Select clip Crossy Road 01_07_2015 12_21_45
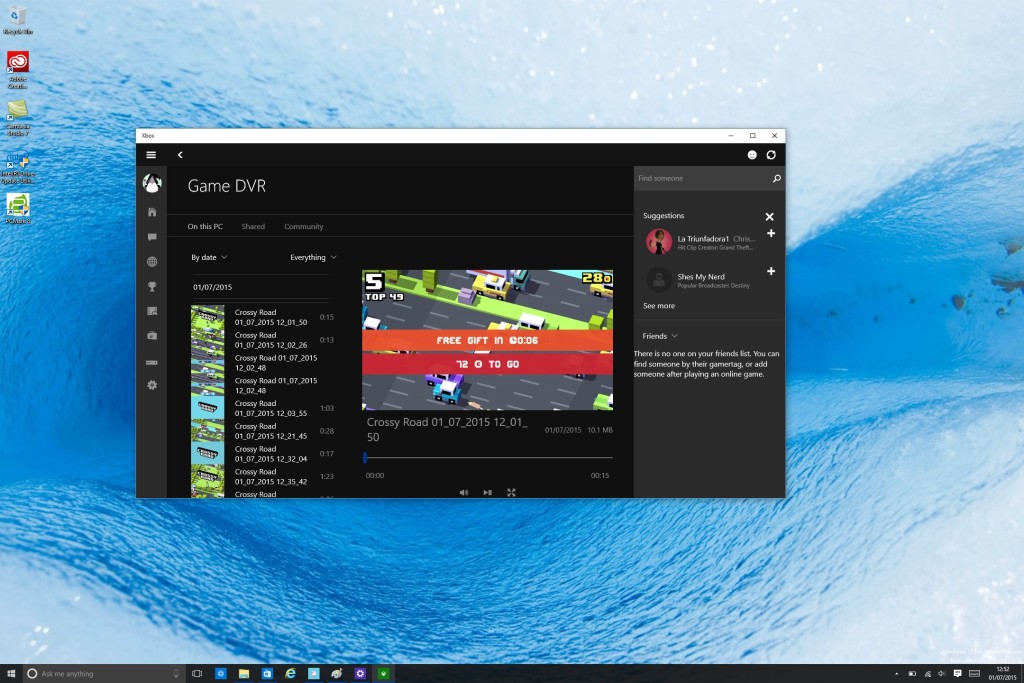 click(x=263, y=431)
